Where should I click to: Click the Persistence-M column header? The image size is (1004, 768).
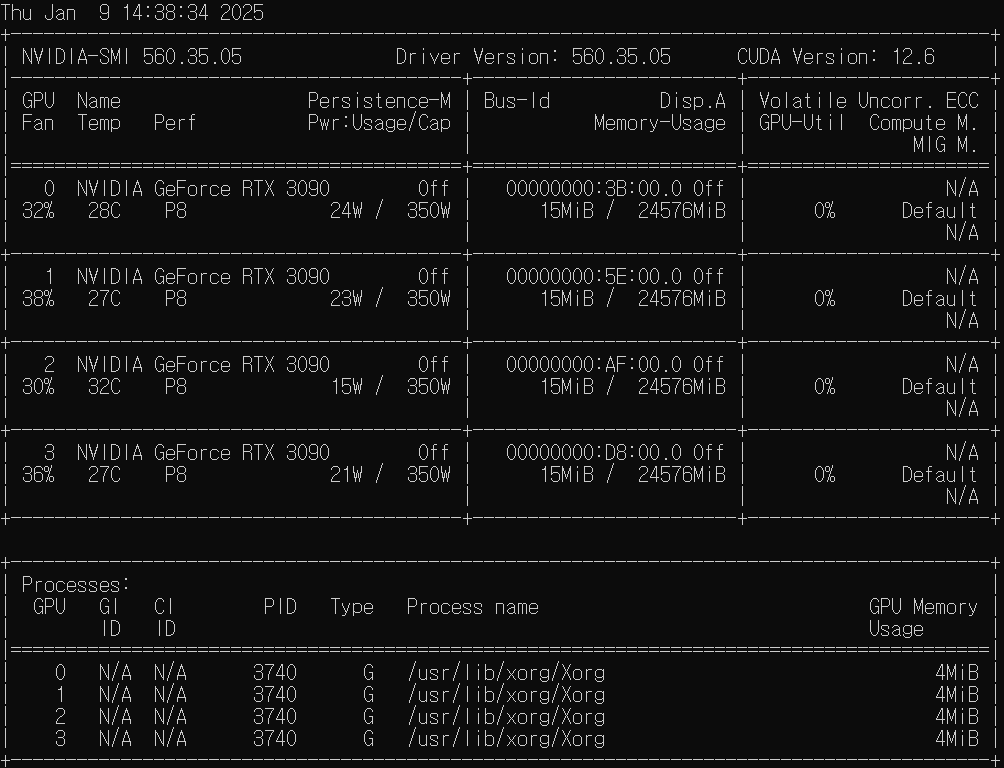(x=379, y=100)
